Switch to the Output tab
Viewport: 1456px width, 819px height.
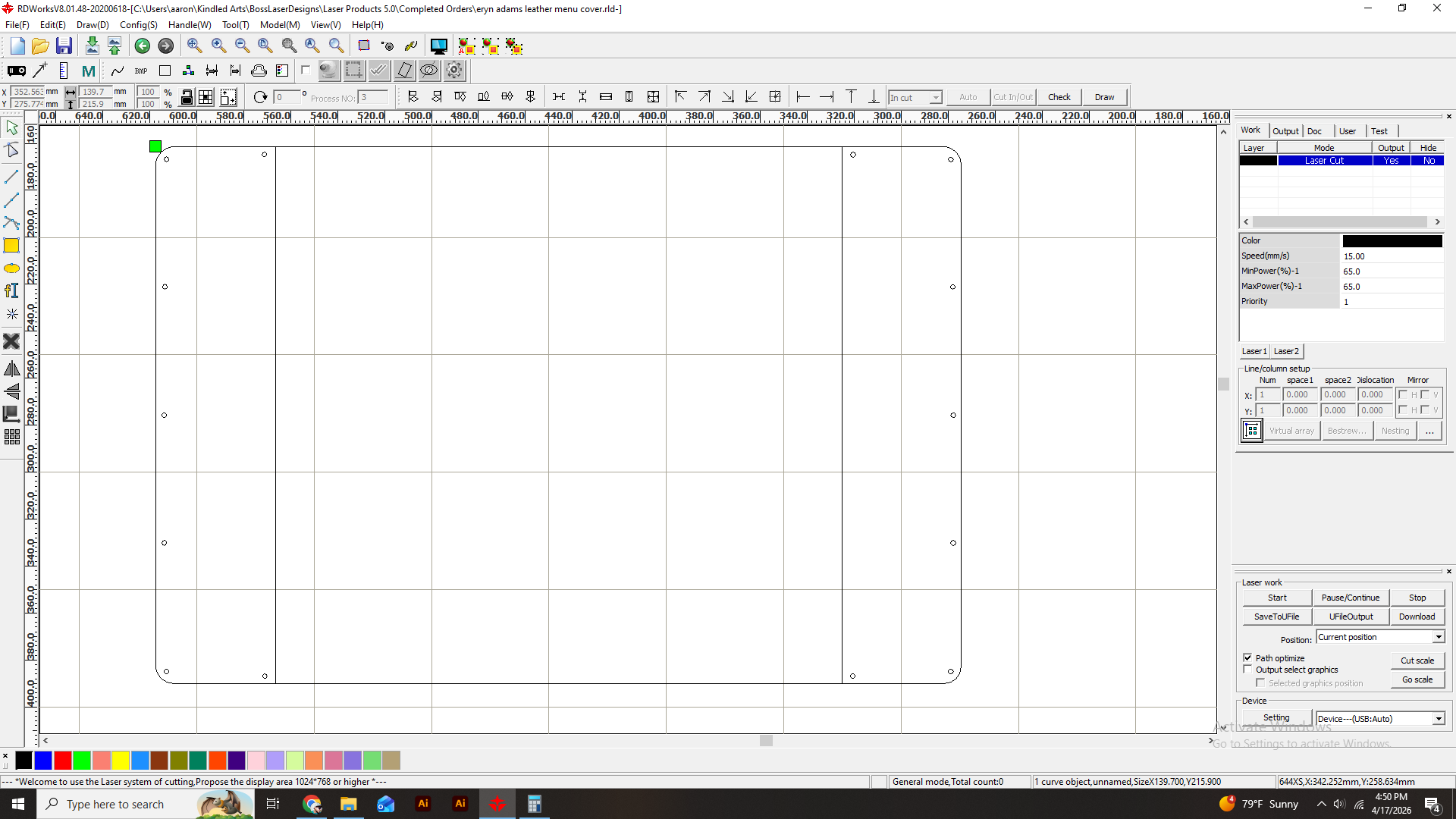[x=1285, y=131]
